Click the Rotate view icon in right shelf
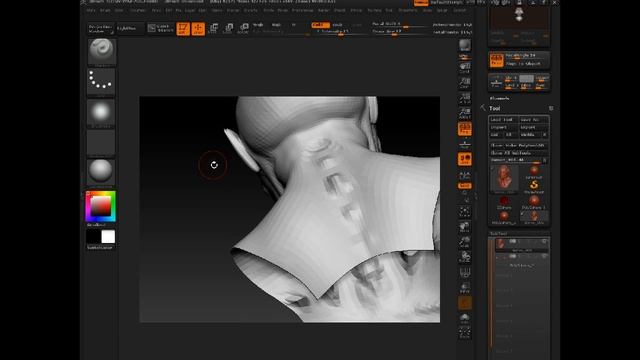 pos(464,257)
